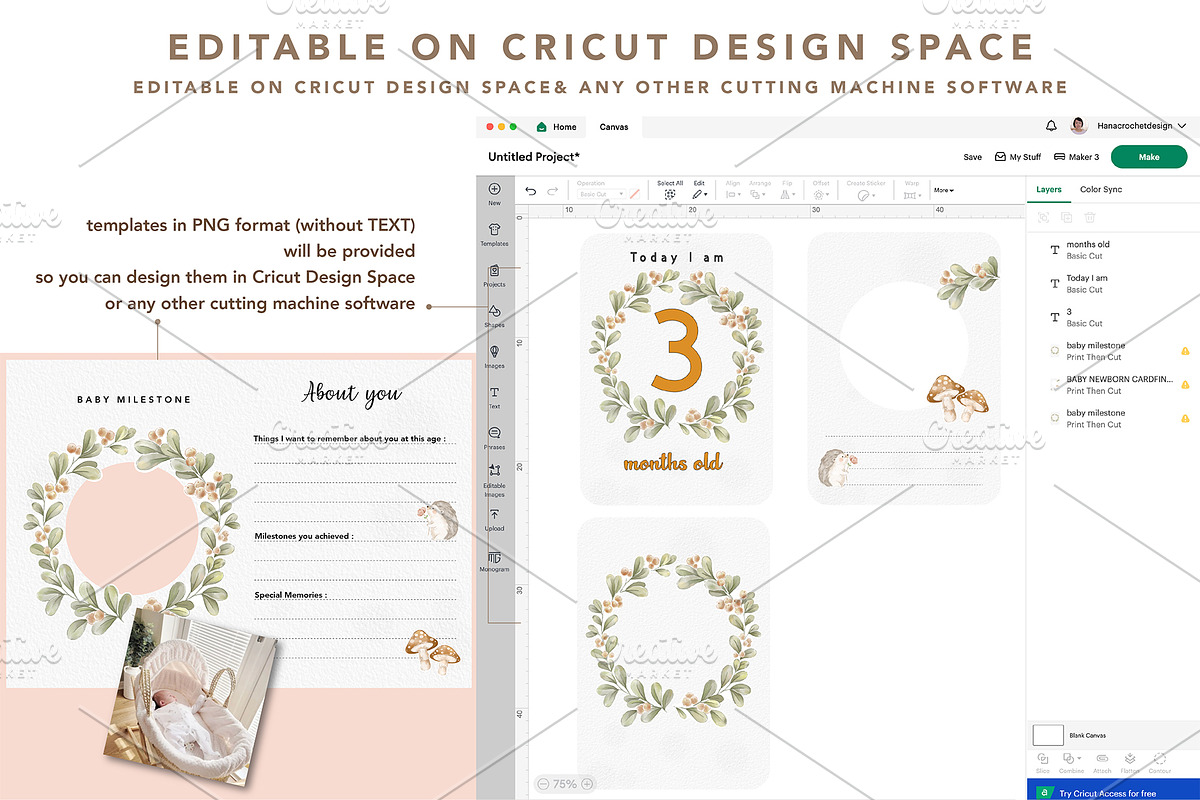Zoom in with the plus icon

(x=587, y=784)
